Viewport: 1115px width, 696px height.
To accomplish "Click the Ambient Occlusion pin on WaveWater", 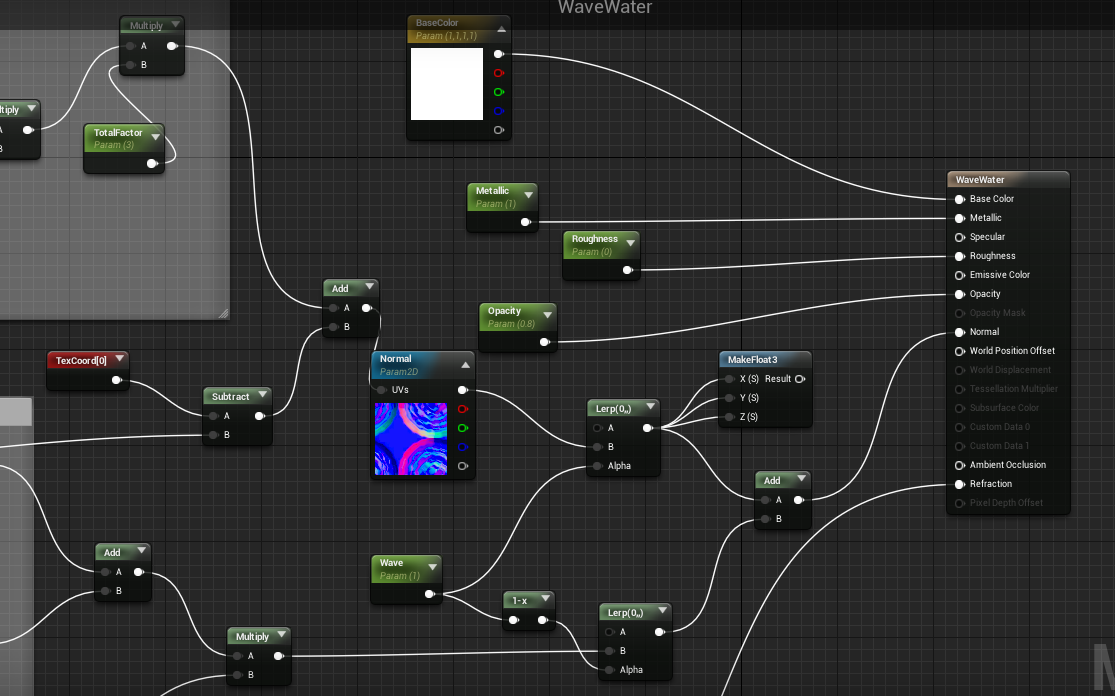I will coord(960,465).
